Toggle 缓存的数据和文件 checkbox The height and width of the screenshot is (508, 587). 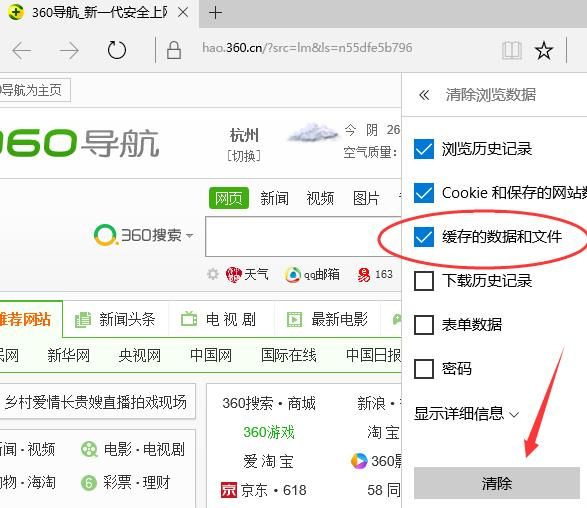[424, 237]
